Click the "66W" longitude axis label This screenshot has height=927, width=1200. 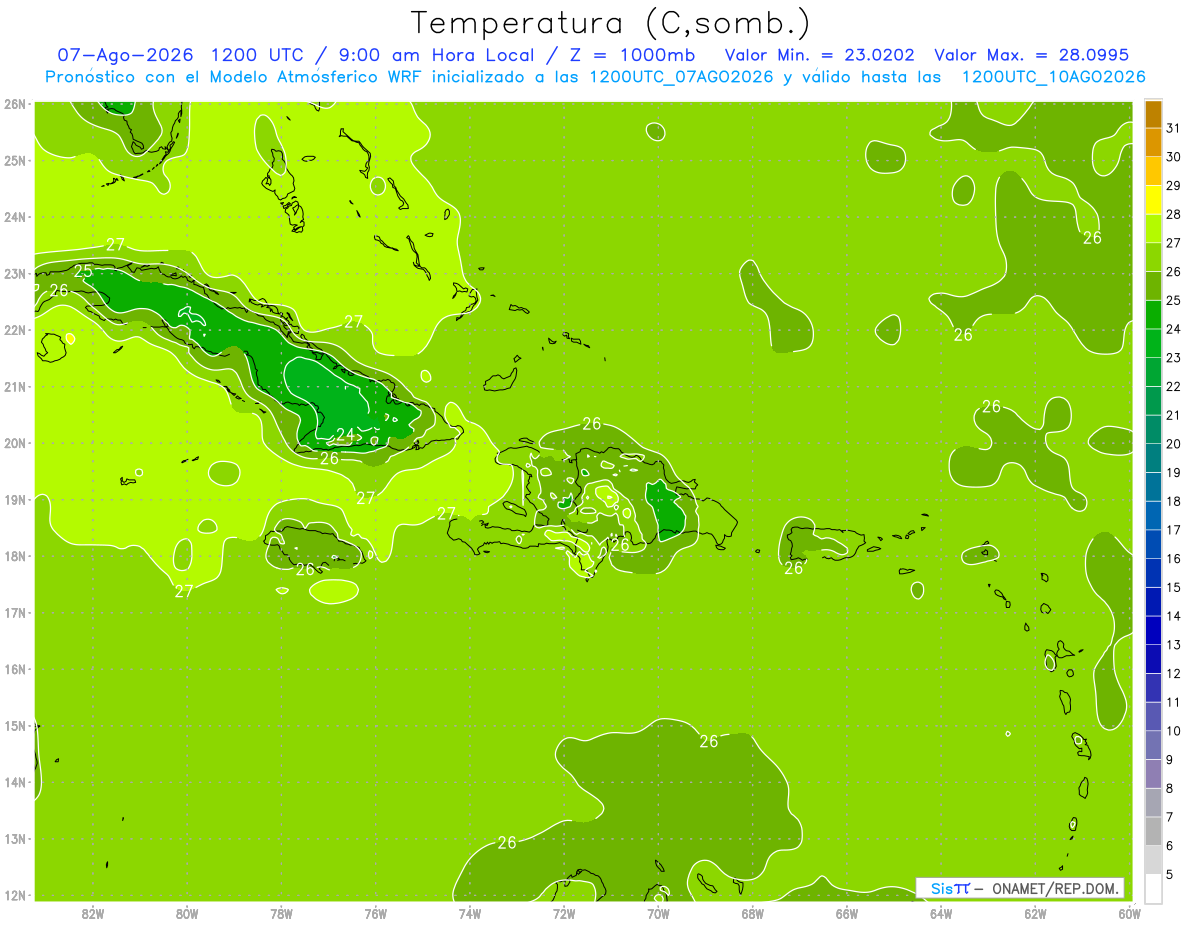(x=847, y=912)
